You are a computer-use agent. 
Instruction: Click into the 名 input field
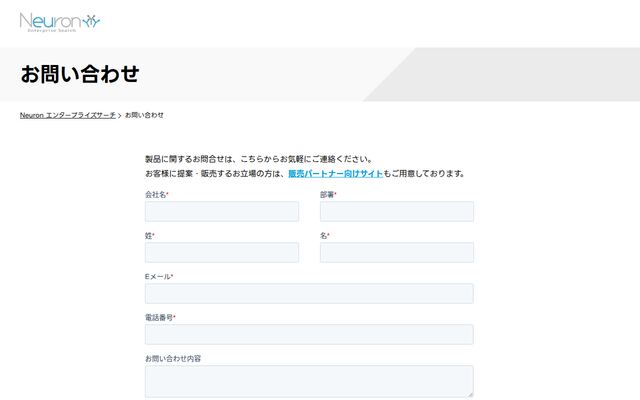(x=397, y=252)
